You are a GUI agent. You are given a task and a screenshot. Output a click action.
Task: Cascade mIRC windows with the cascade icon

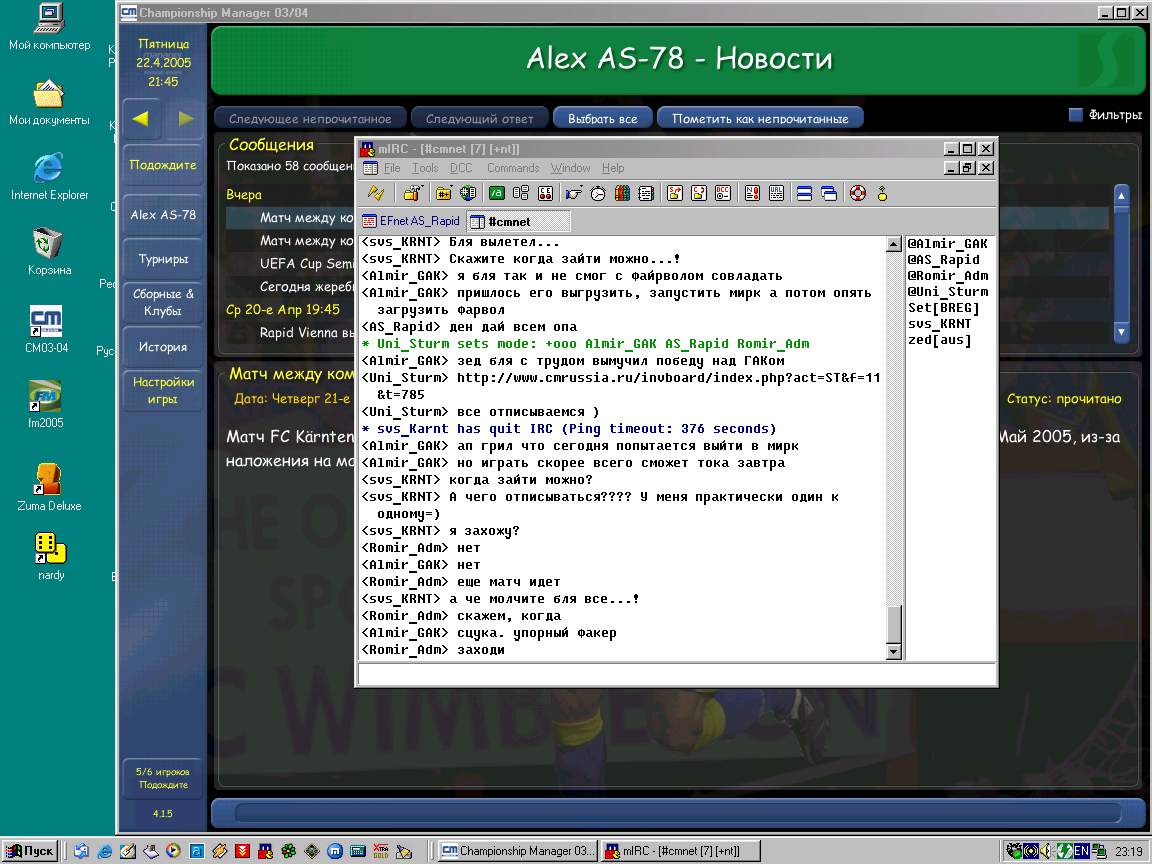click(x=829, y=193)
